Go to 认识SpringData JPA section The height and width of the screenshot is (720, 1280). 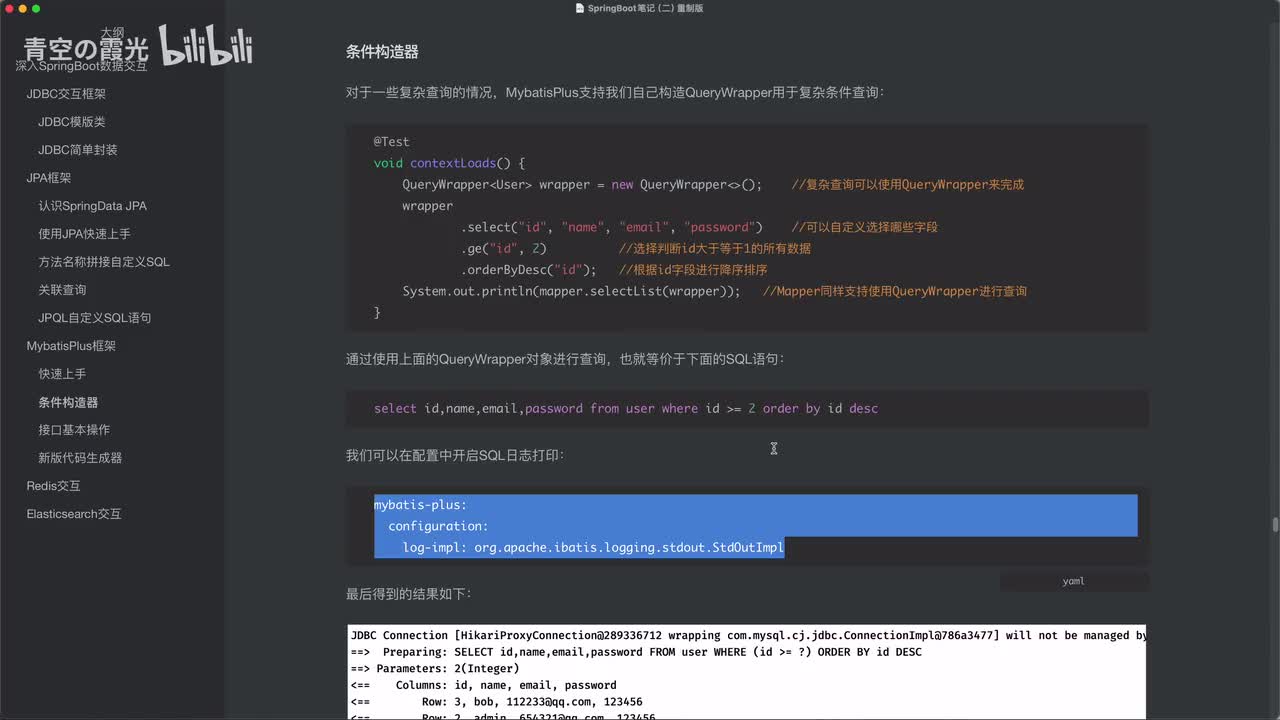[x=92, y=206]
